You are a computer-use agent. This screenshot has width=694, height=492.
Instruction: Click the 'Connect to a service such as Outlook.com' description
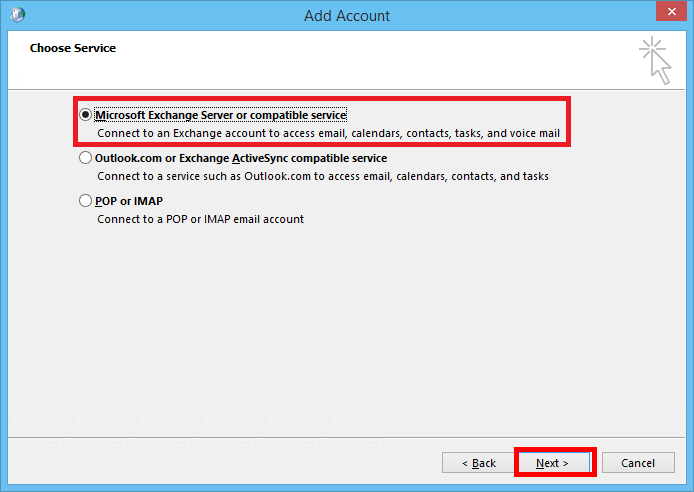tap(323, 177)
